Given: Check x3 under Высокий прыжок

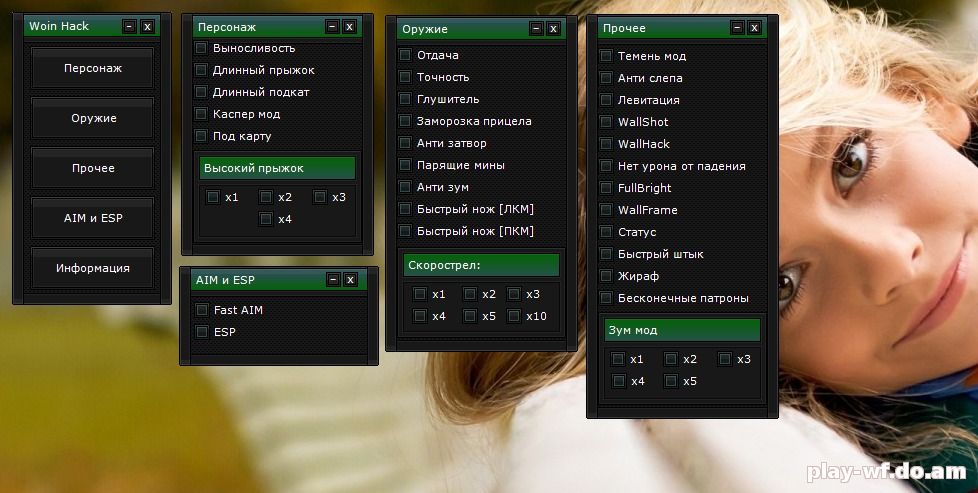Looking at the screenshot, I should coord(320,197).
